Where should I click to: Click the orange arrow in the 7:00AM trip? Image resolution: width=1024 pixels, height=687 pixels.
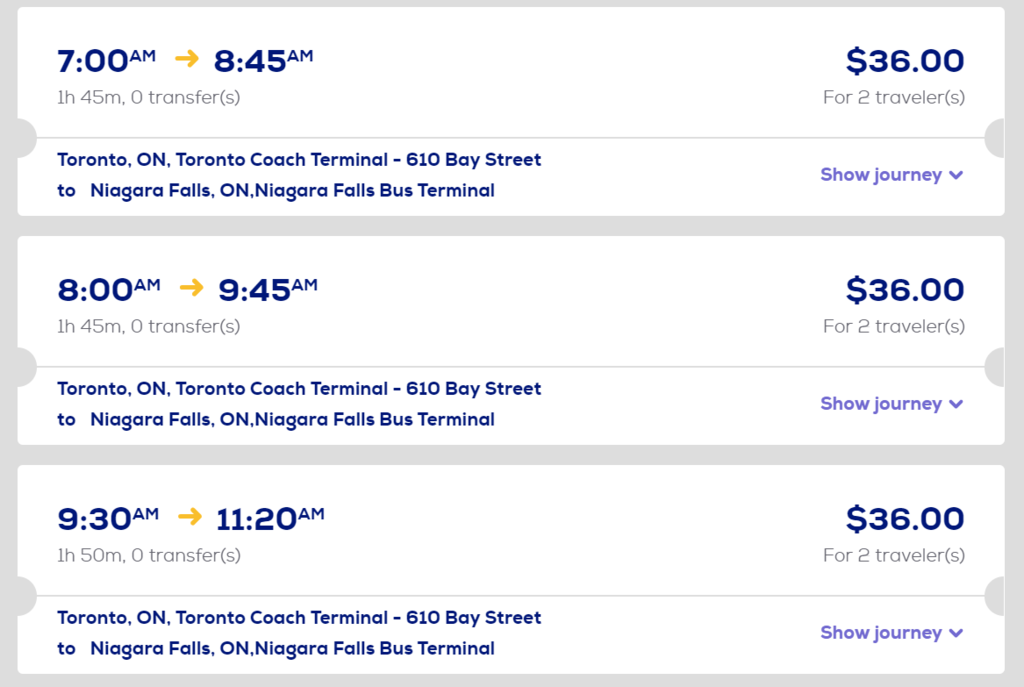[187, 59]
